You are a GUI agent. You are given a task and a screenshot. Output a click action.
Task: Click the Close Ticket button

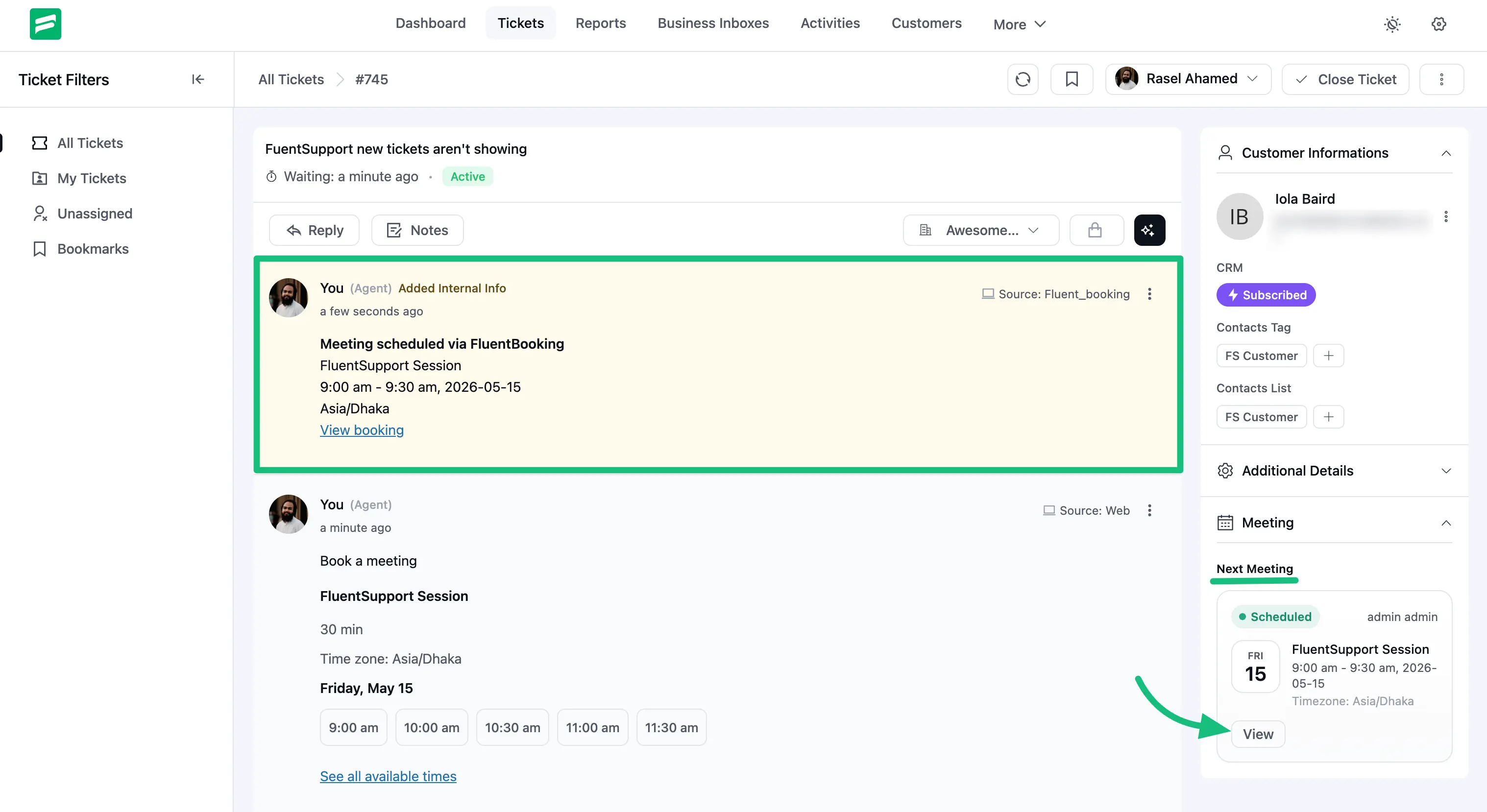[1345, 79]
